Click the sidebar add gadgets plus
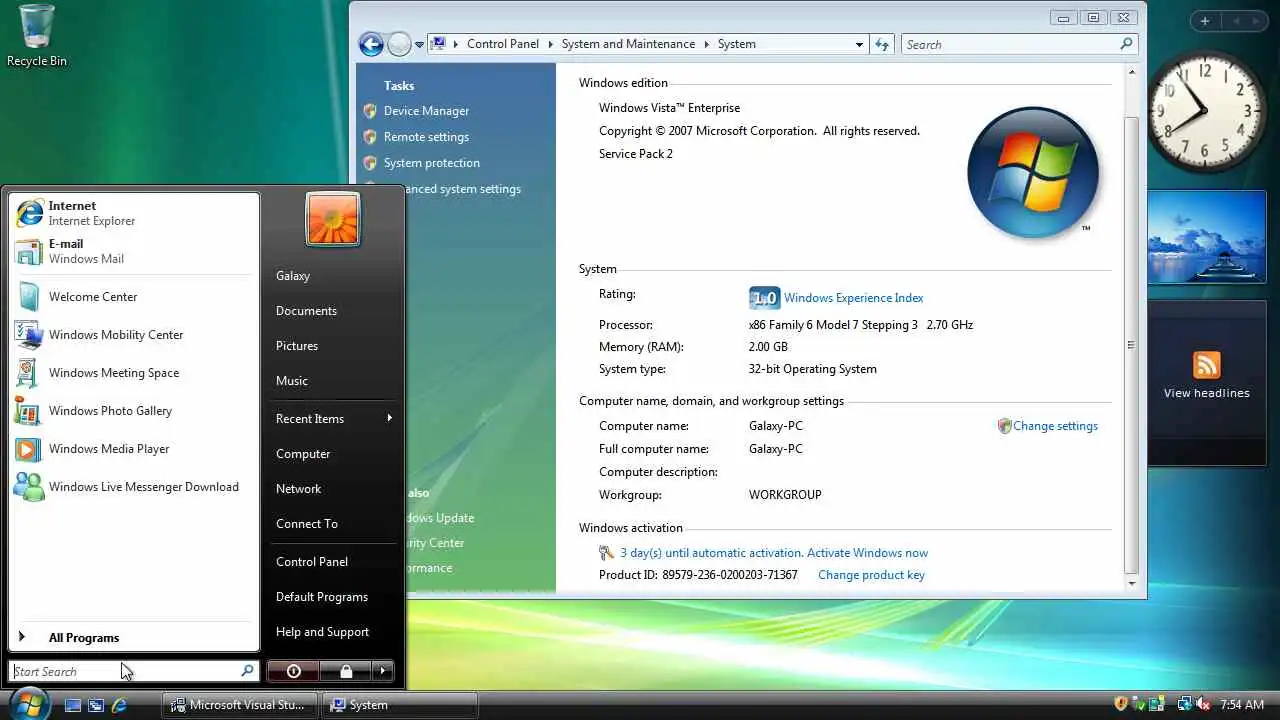 [x=1205, y=21]
